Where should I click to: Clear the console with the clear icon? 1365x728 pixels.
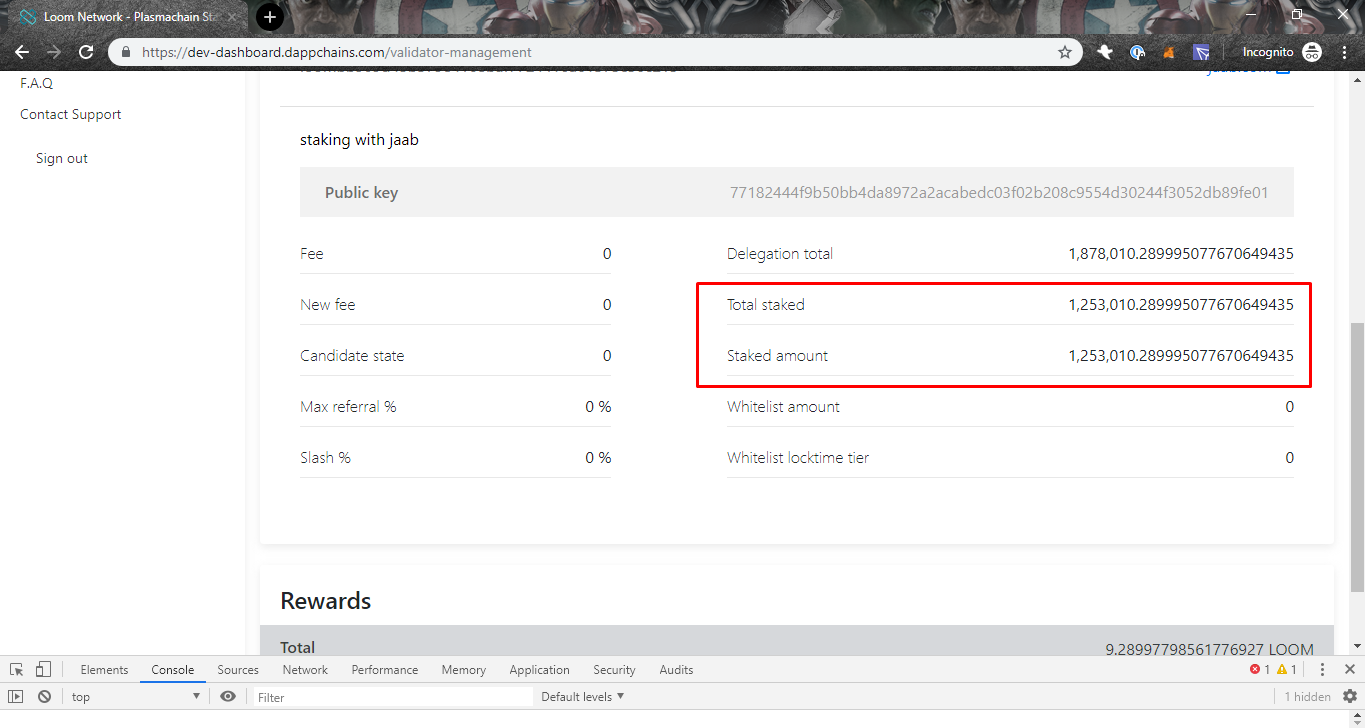pos(44,695)
